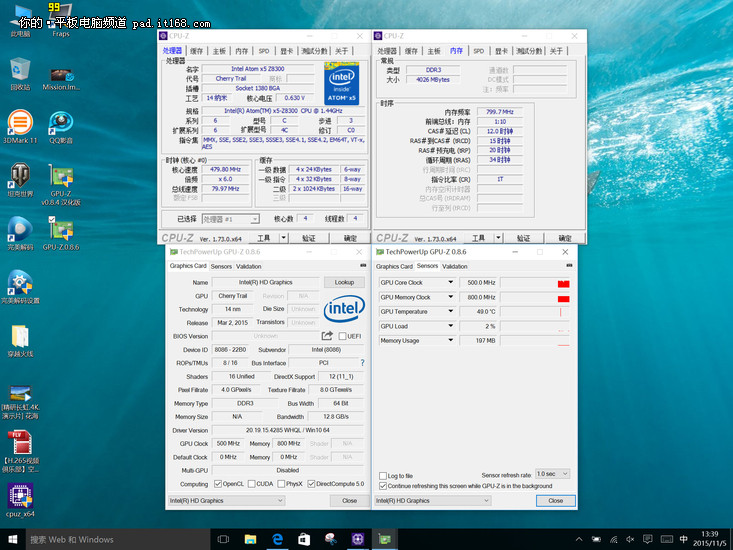The height and width of the screenshot is (550, 733).
Task: Open the Recycle Bin desktop icon
Action: pyautogui.click(x=20, y=74)
